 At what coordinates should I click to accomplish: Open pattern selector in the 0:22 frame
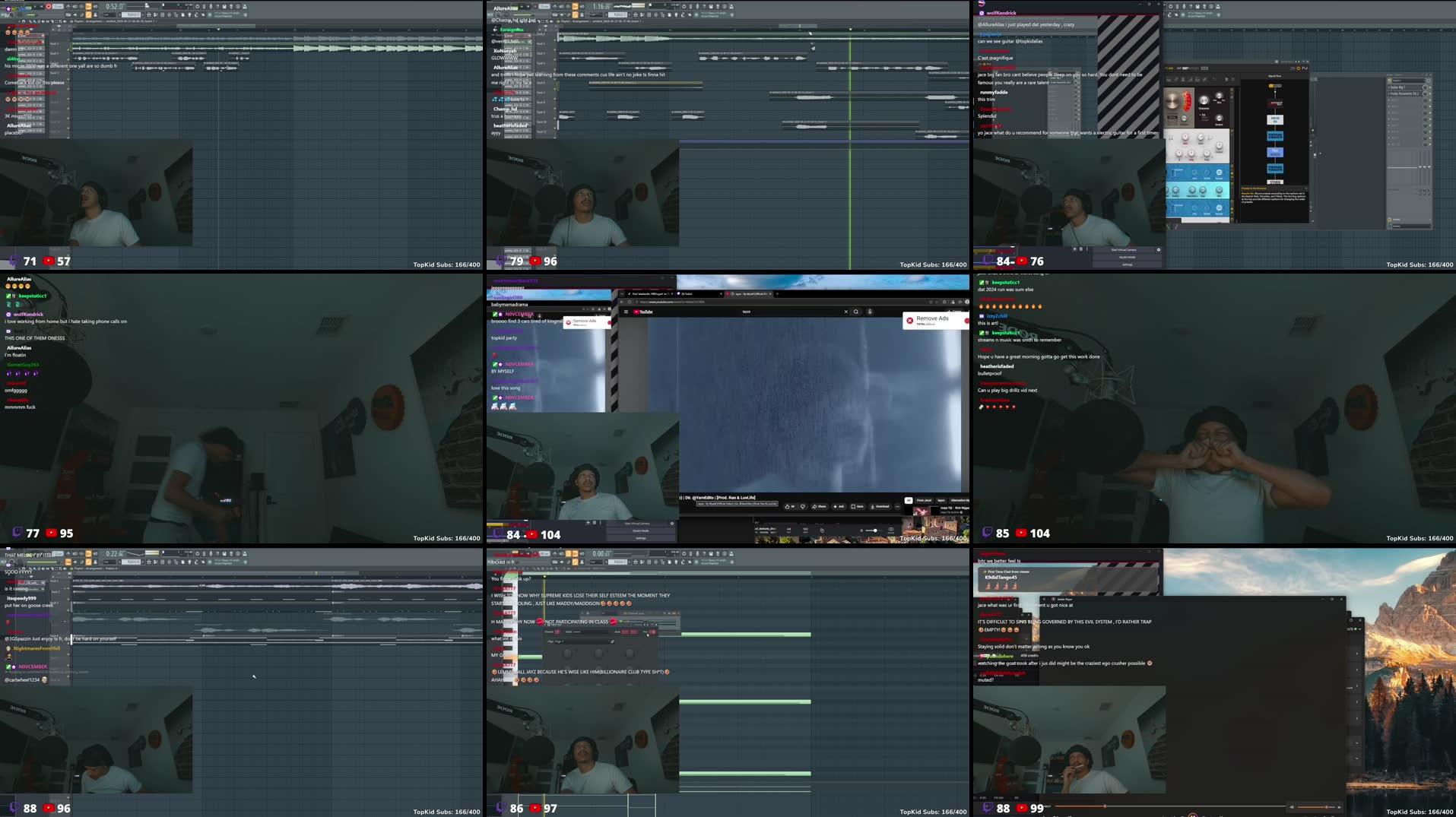[x=131, y=562]
